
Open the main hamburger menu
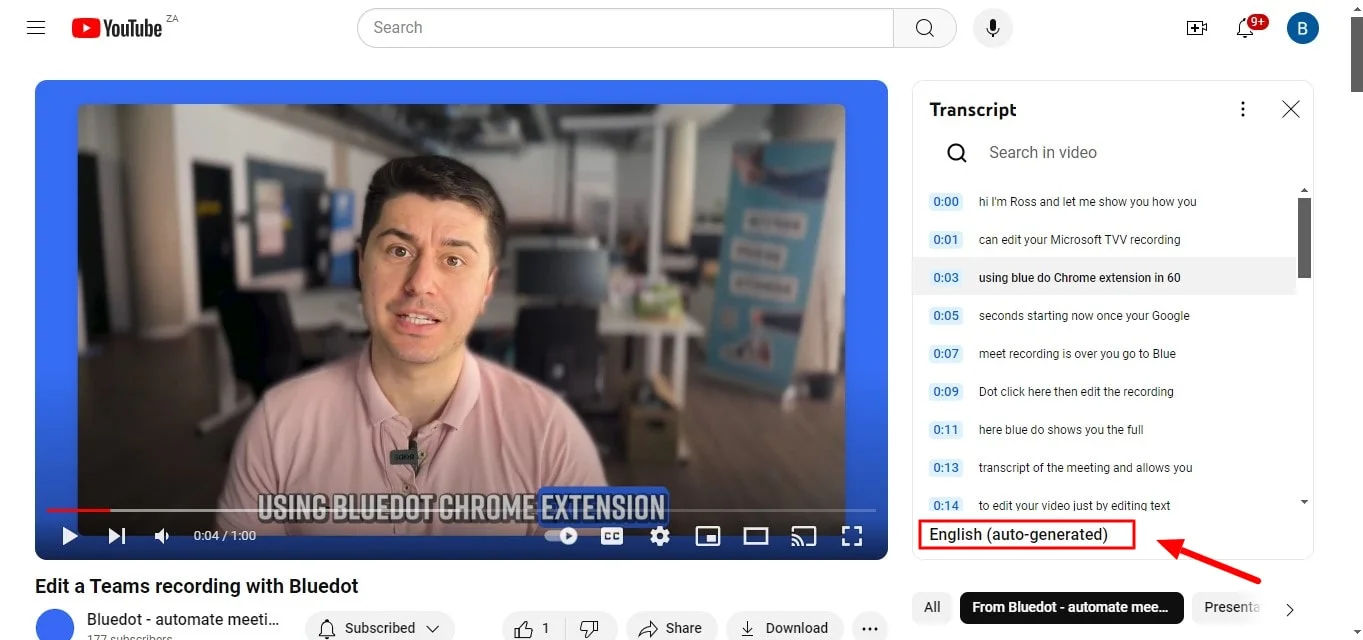[35, 27]
